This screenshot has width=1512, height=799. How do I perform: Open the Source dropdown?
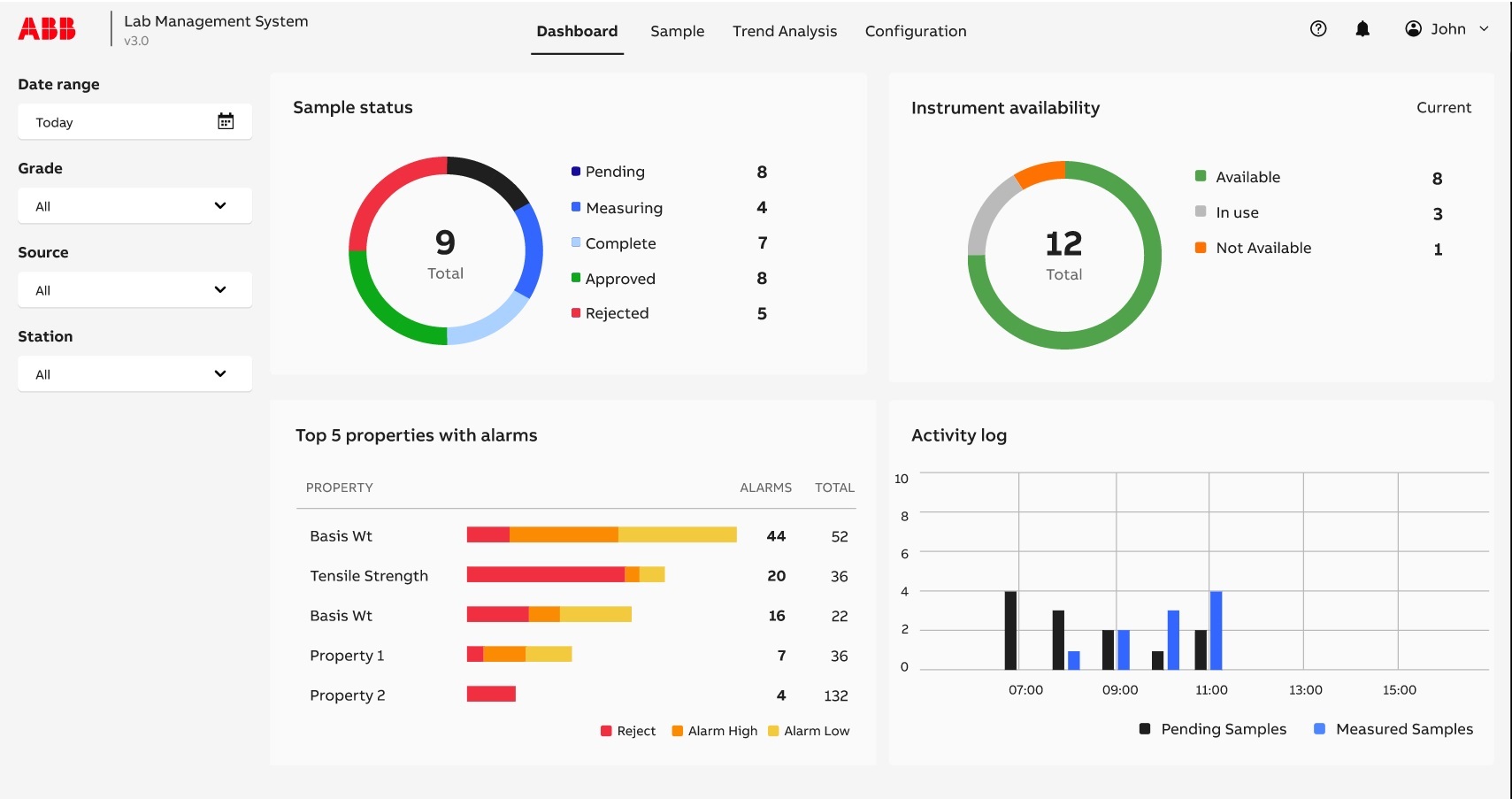pyautogui.click(x=134, y=290)
